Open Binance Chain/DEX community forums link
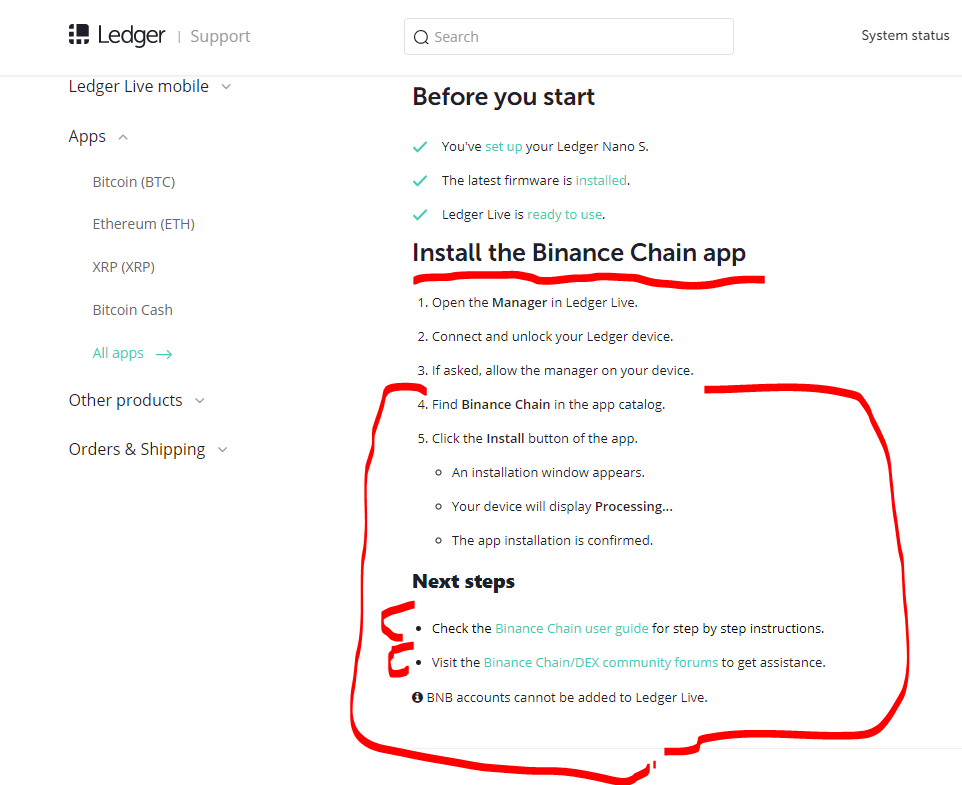Image resolution: width=962 pixels, height=785 pixels. (x=601, y=663)
